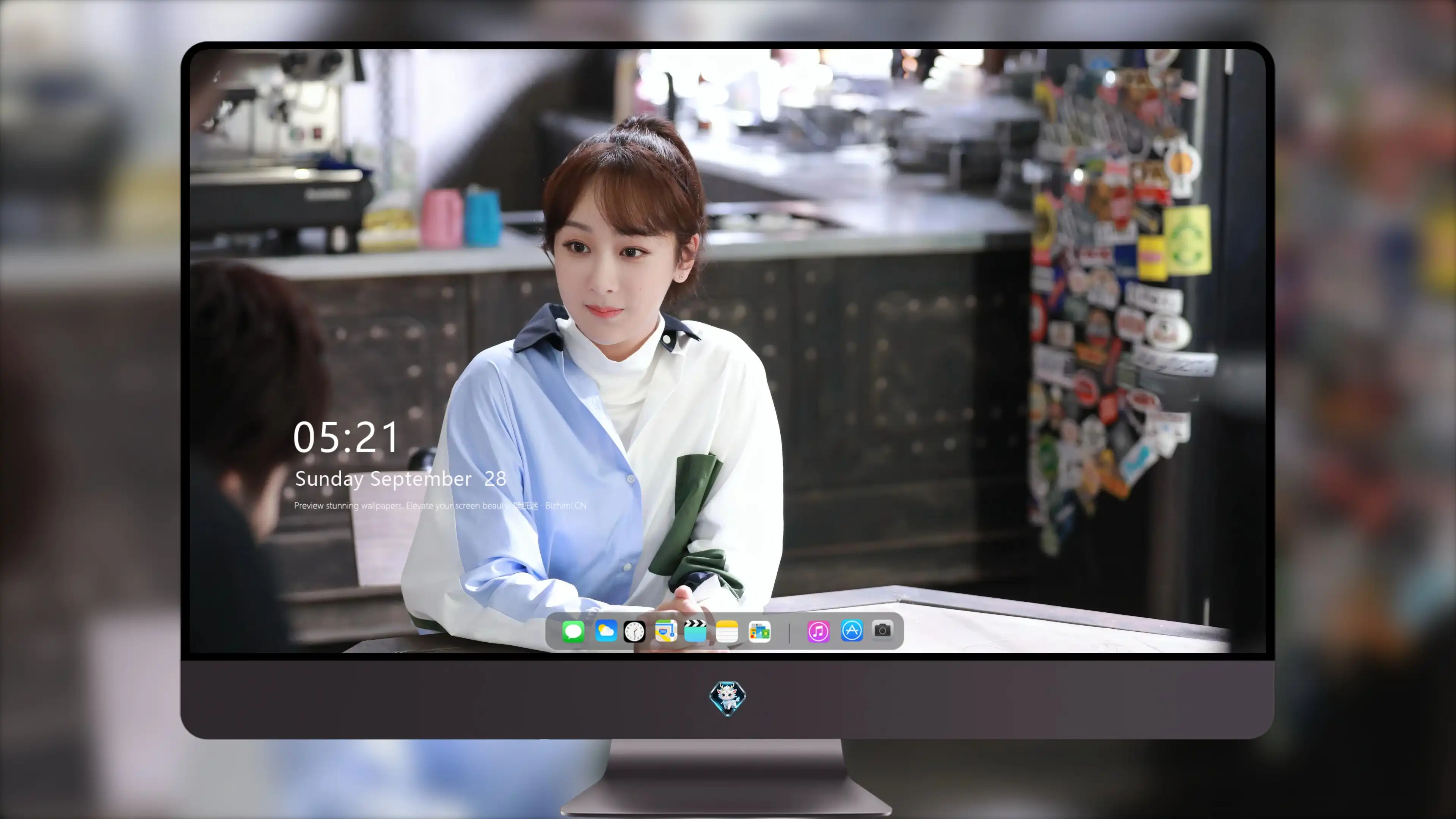Launch the Maps app from the dock
The image size is (1456, 819).
[x=666, y=631]
